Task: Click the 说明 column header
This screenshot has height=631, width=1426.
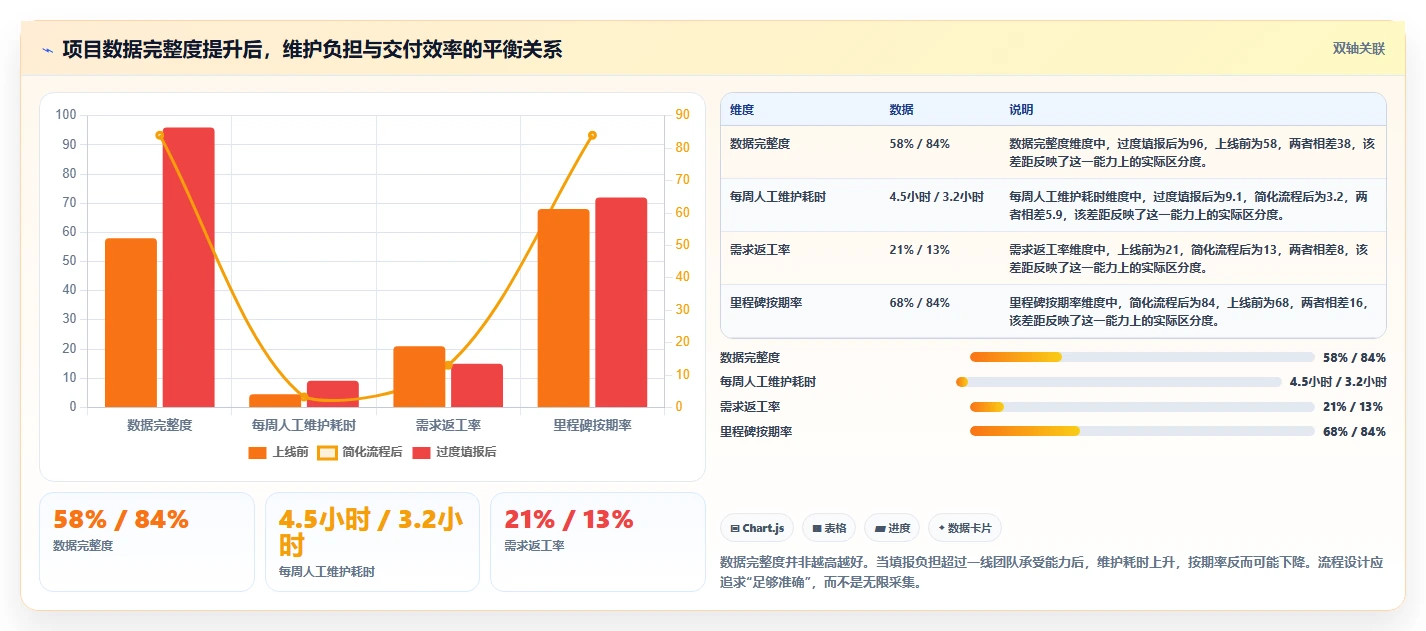Action: coord(1021,110)
